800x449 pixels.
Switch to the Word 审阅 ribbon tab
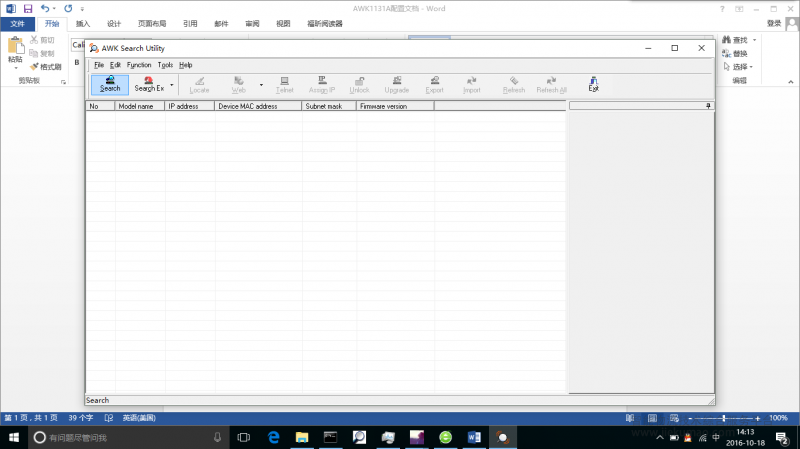[x=252, y=23]
